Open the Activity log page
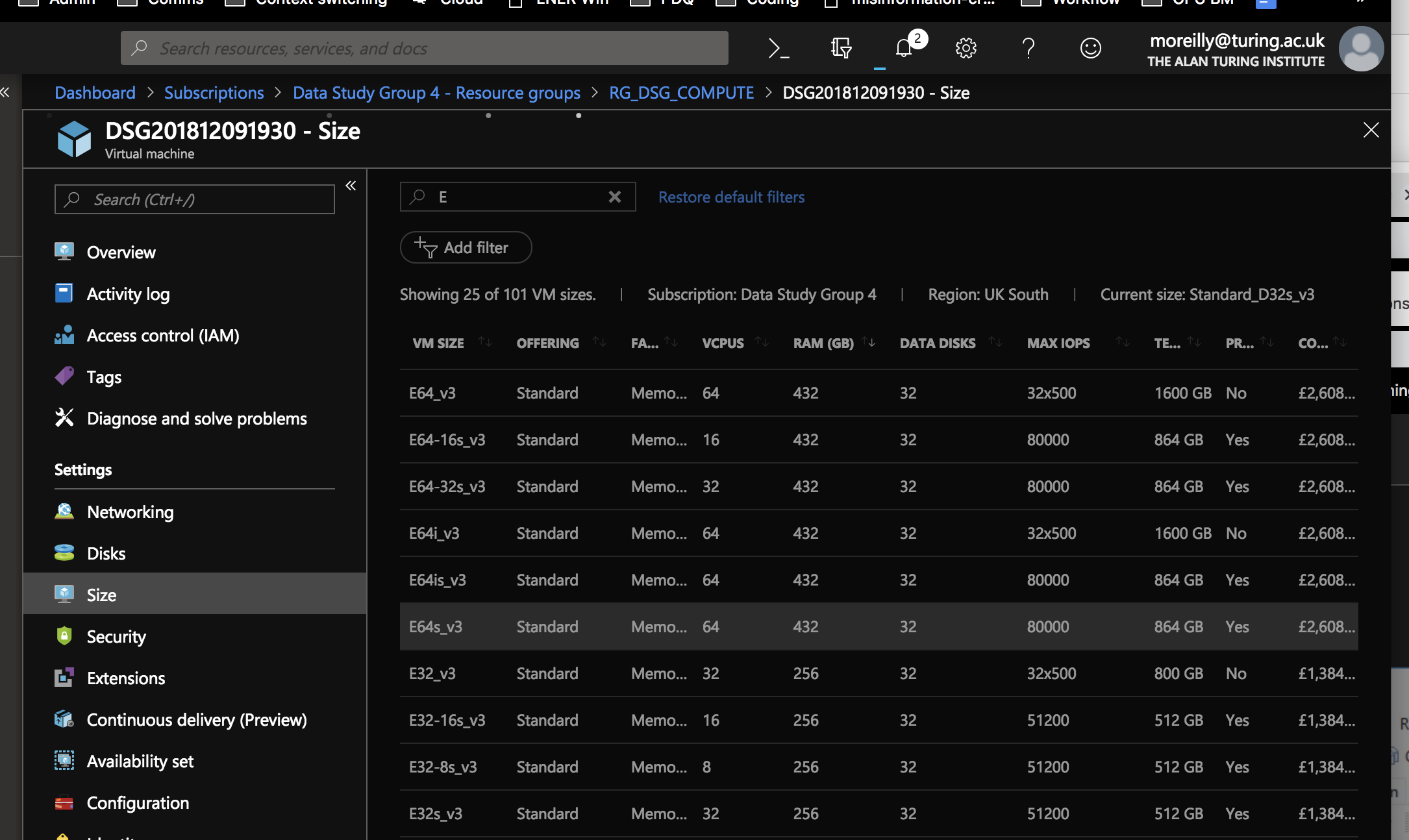The image size is (1409, 840). [128, 294]
